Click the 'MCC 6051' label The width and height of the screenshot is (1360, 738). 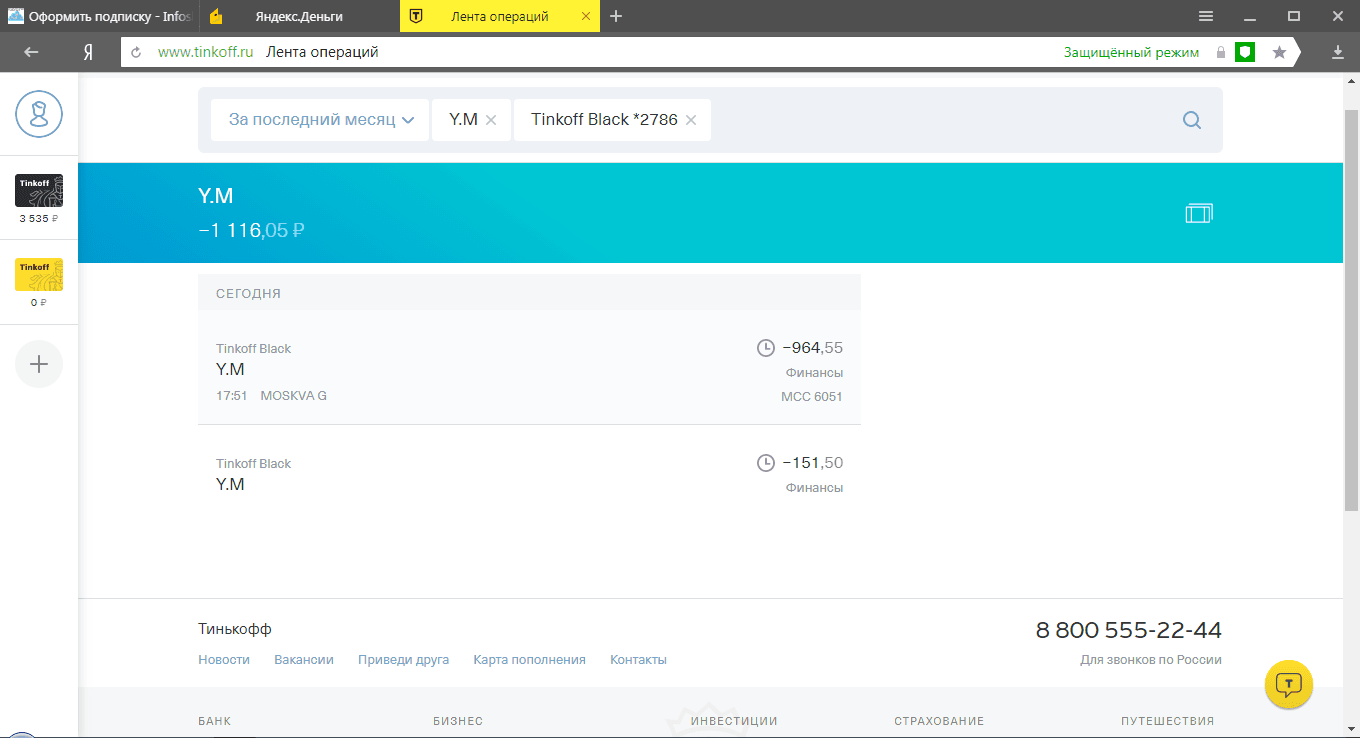click(812, 396)
